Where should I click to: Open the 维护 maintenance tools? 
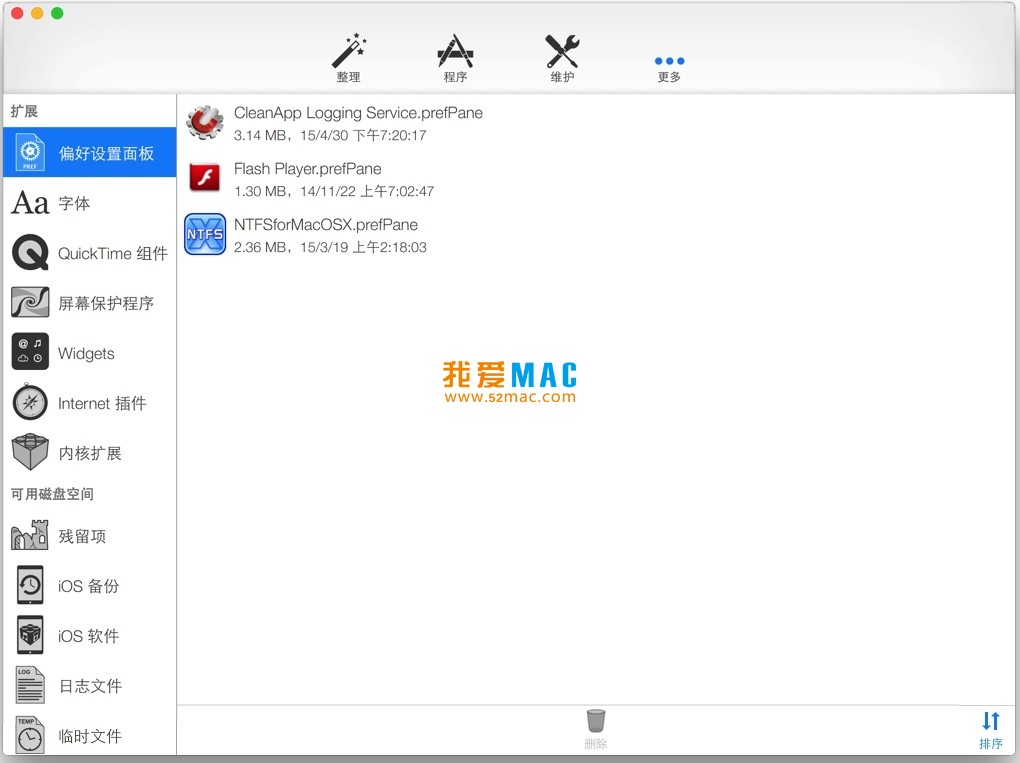point(562,51)
